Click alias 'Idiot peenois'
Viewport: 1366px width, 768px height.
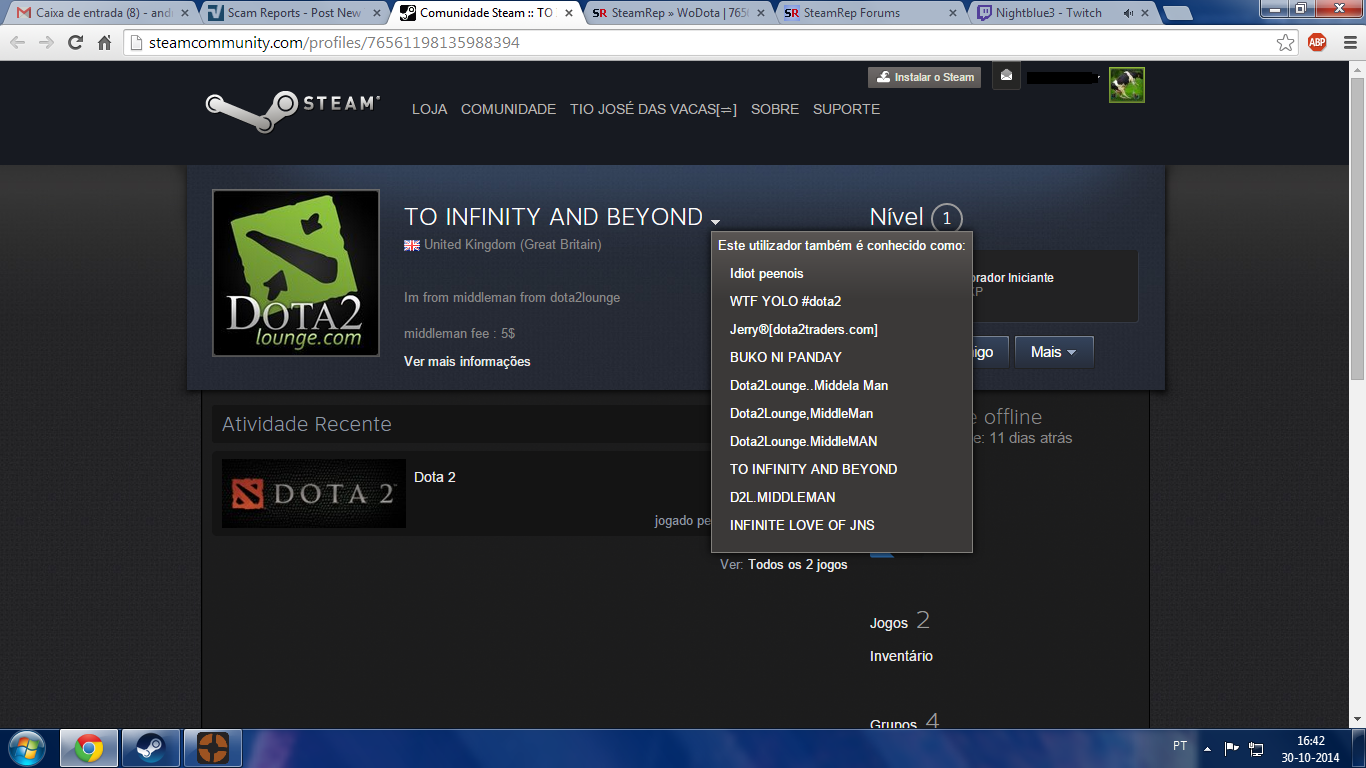pyautogui.click(x=767, y=273)
